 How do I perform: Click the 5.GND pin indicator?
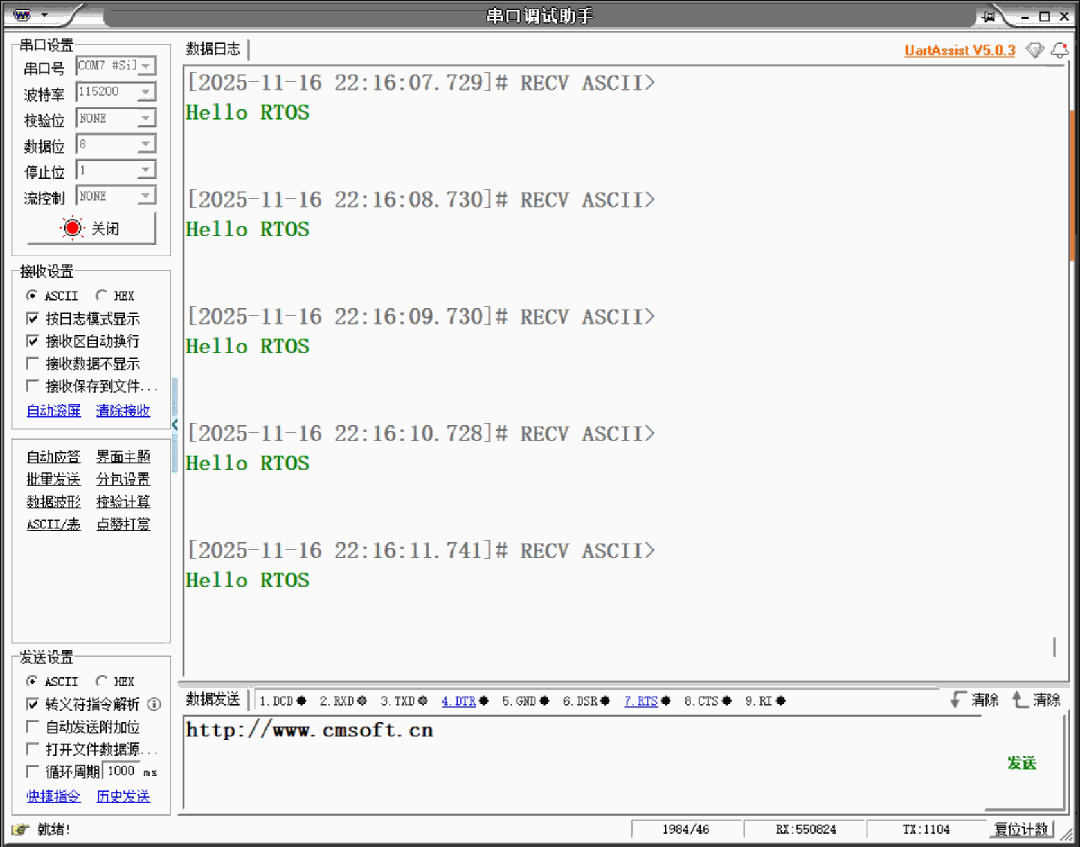526,701
